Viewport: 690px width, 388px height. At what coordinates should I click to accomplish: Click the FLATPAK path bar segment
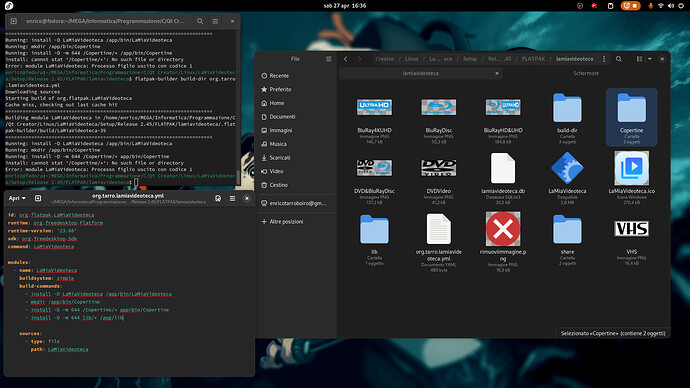coord(533,59)
